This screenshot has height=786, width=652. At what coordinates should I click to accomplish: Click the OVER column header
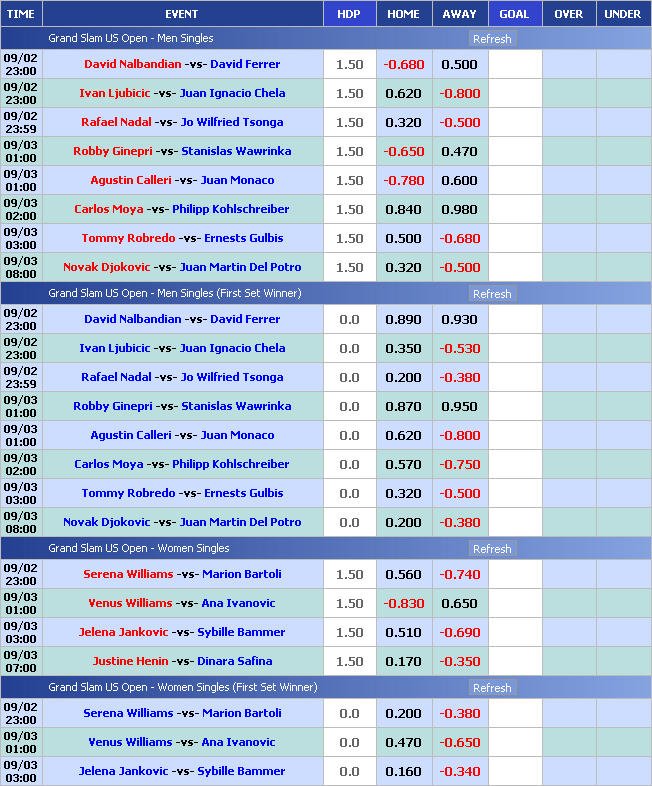pos(568,14)
